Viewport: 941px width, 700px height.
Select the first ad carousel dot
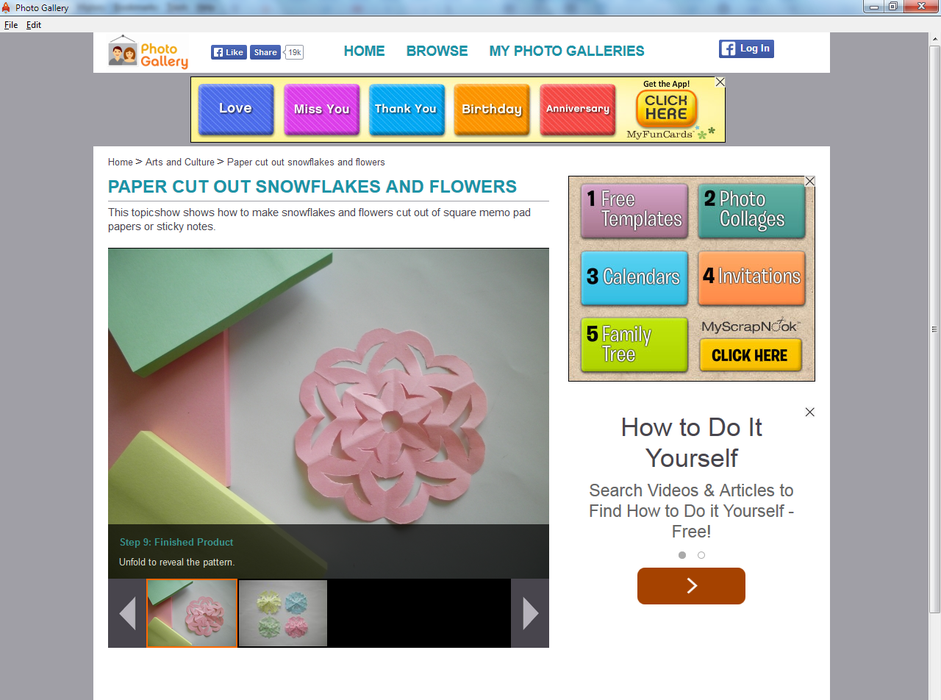[682, 555]
